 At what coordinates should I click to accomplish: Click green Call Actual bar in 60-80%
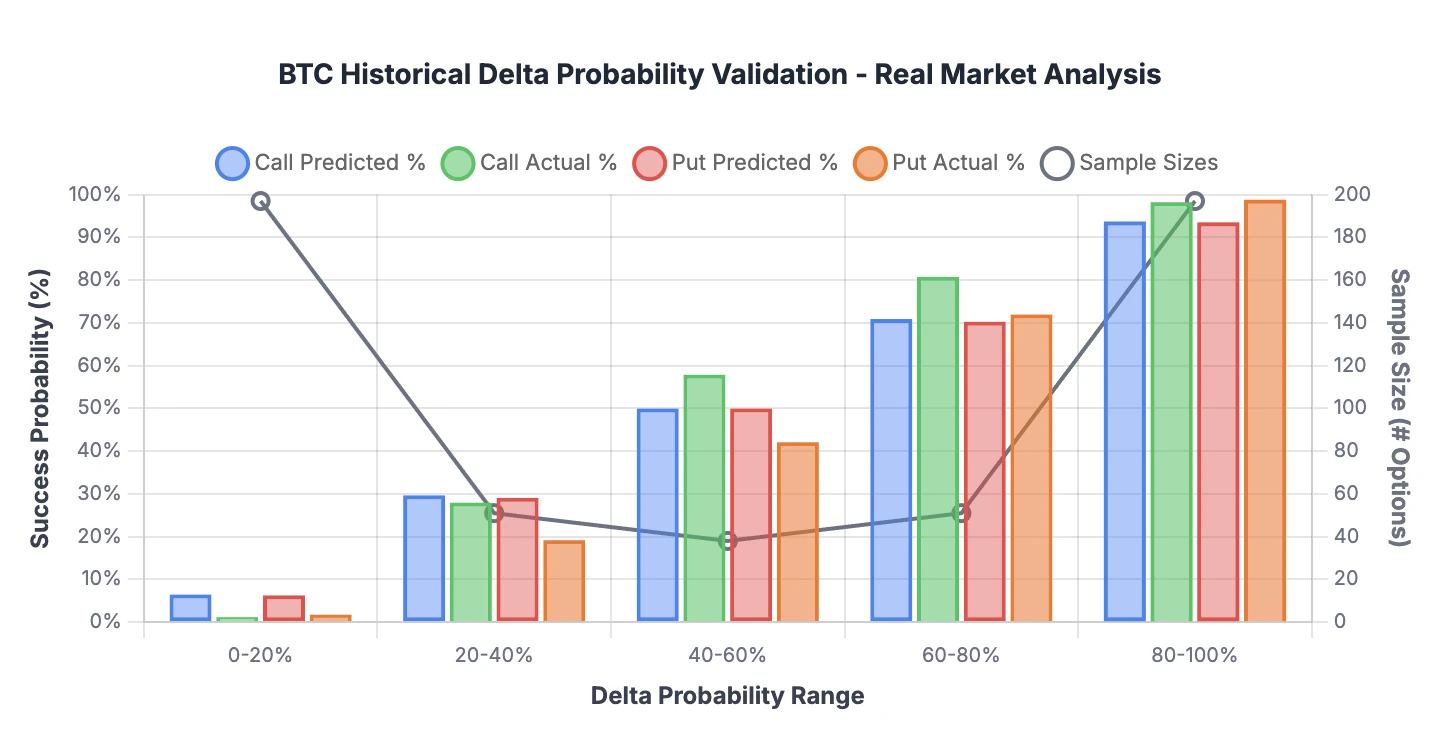938,450
